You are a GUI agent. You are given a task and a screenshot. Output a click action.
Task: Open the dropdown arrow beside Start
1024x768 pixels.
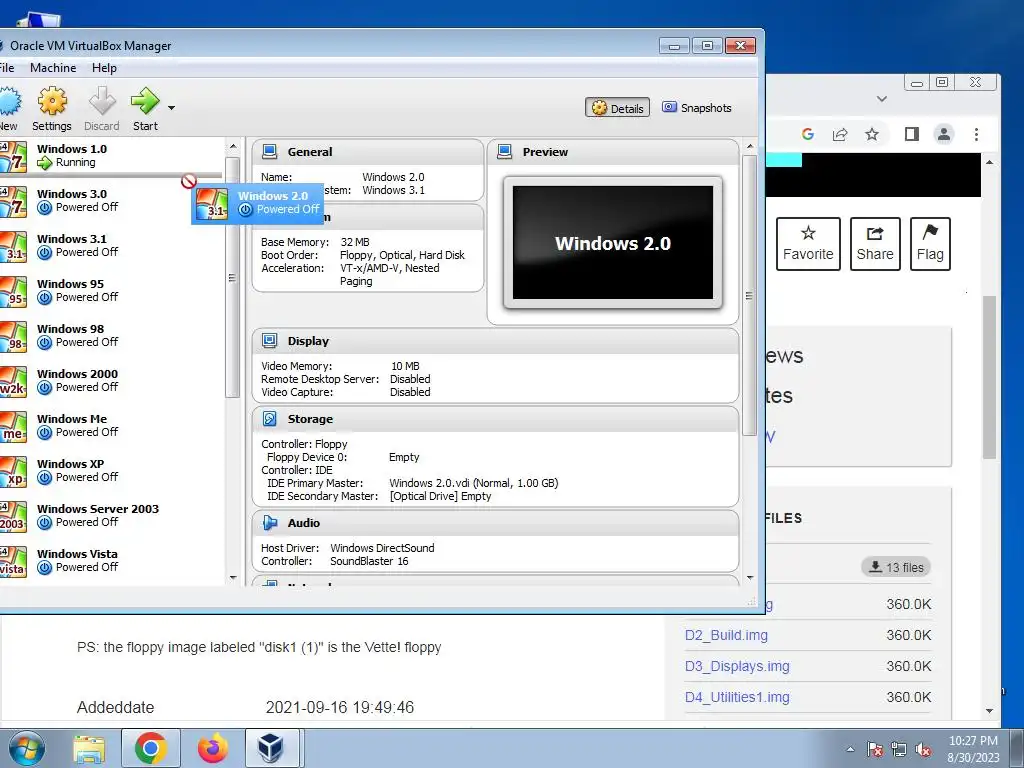pyautogui.click(x=171, y=108)
